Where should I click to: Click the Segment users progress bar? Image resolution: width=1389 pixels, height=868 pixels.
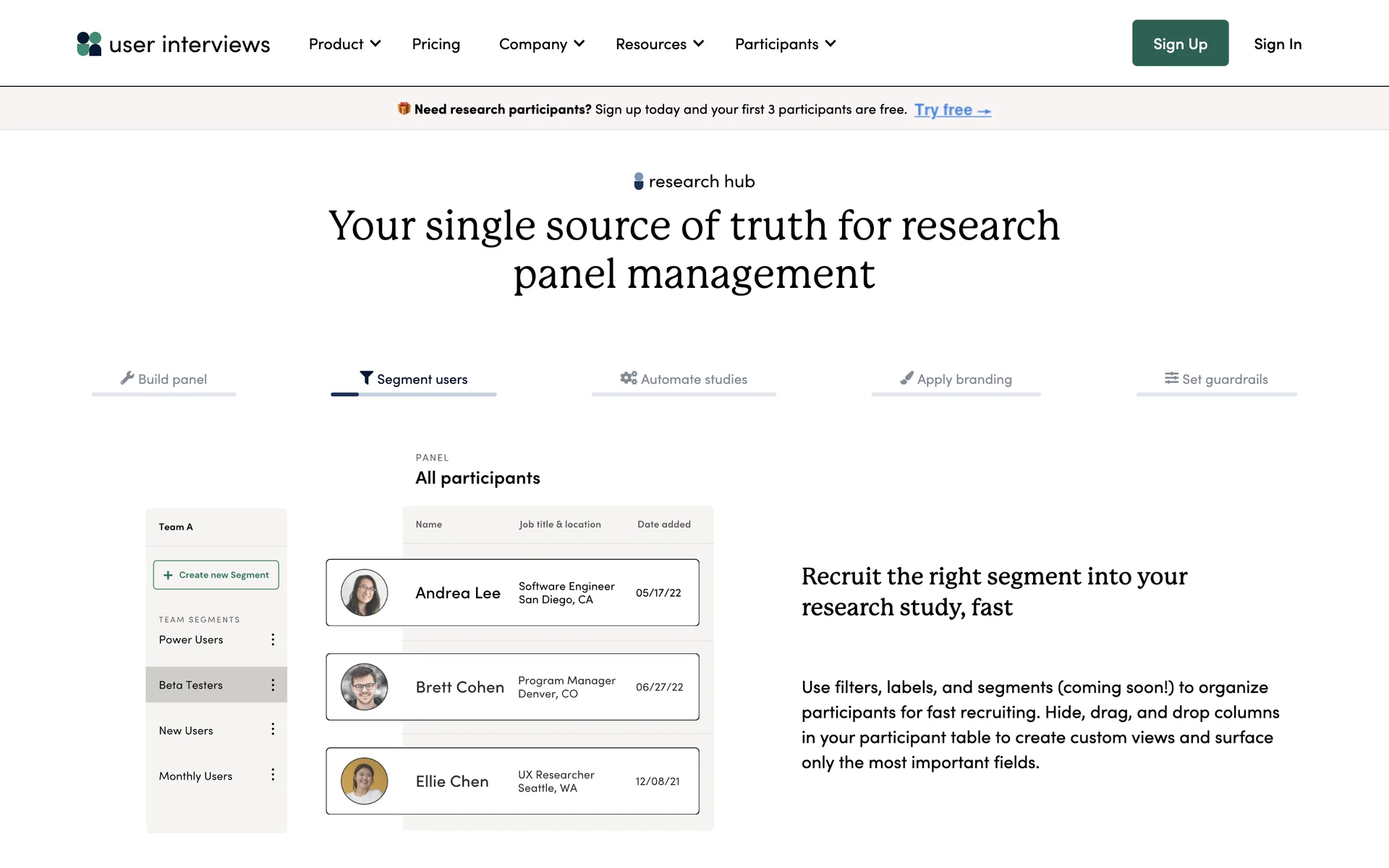(x=414, y=394)
